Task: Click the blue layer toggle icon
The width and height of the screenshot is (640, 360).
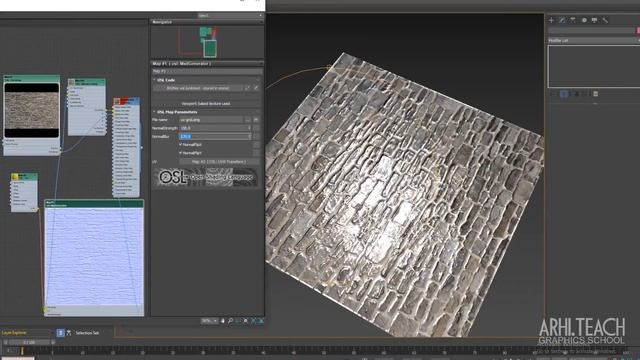Action: [60, 333]
